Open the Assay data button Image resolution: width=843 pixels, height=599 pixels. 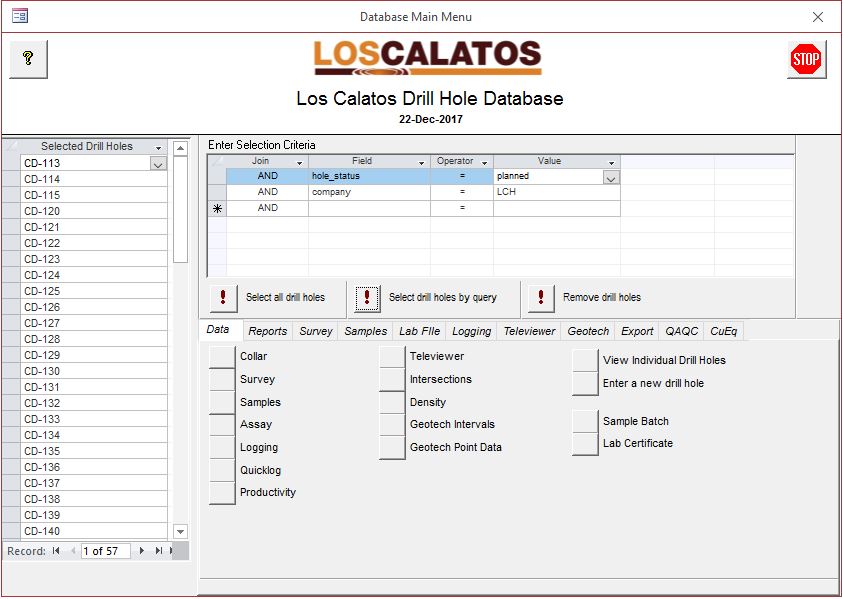222,425
